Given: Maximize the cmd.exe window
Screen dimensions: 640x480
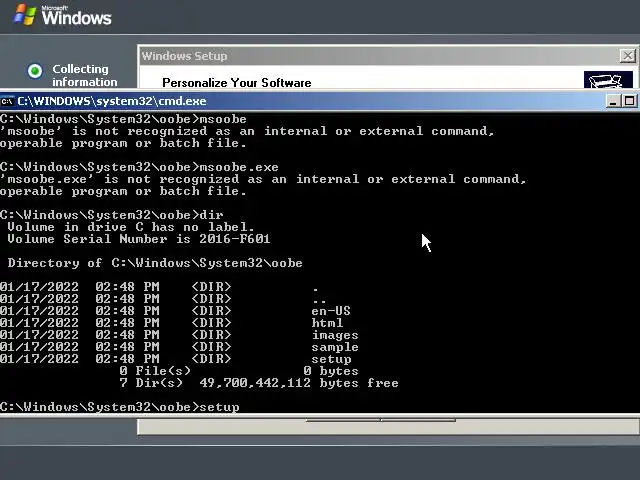Looking at the screenshot, I should click(629, 101).
